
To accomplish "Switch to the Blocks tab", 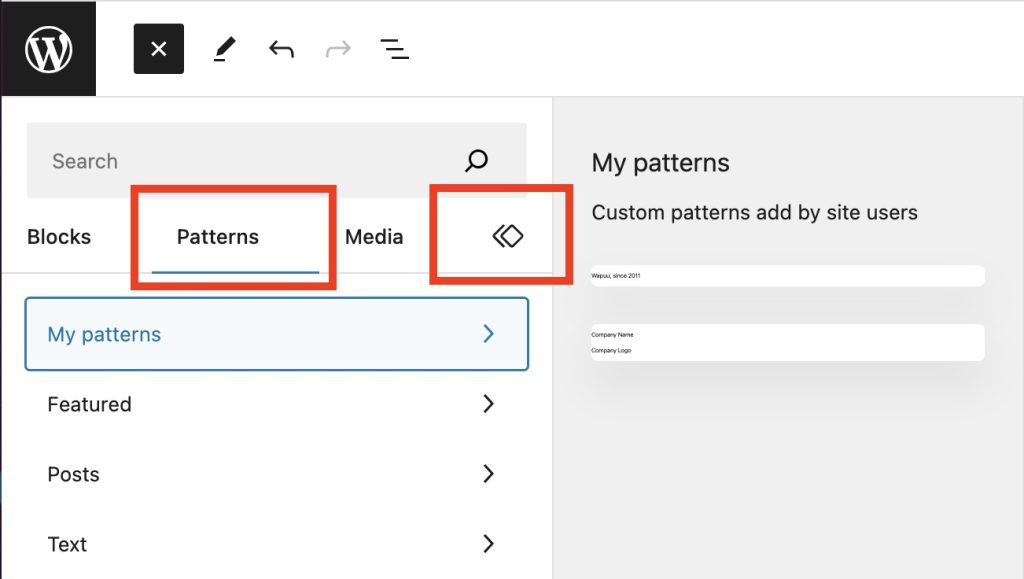I will [x=58, y=236].
